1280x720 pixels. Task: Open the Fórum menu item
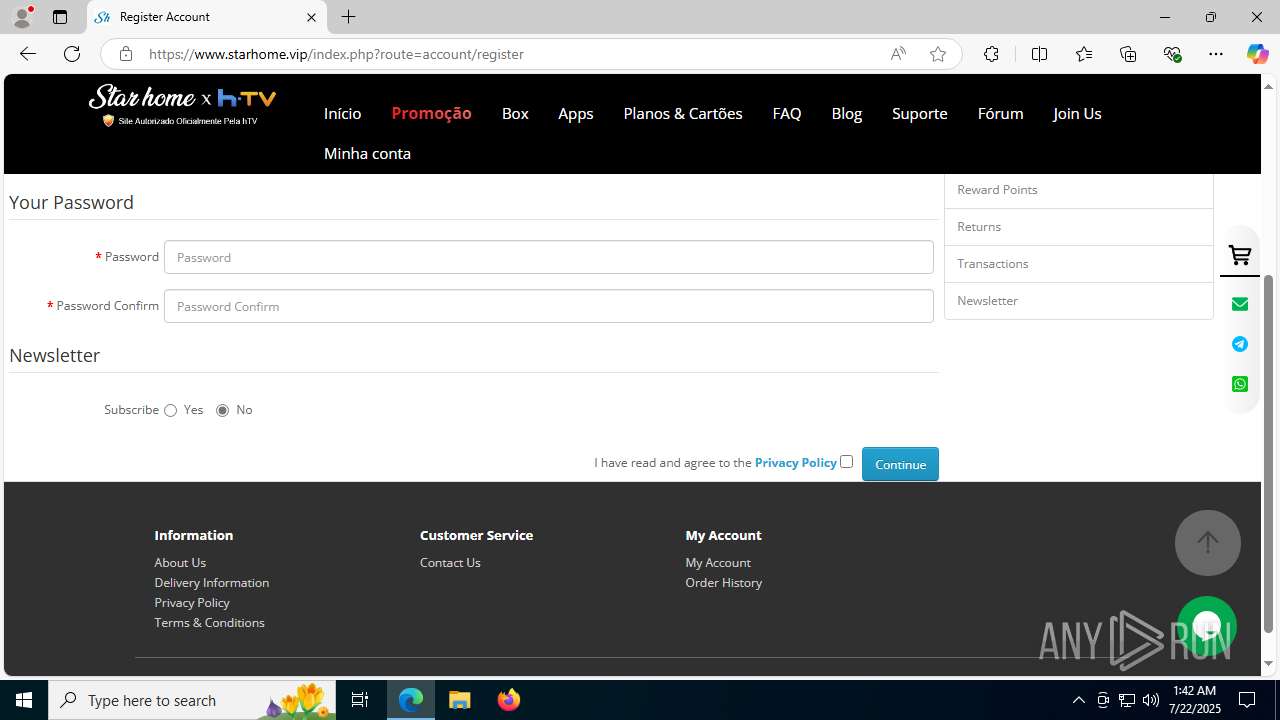point(1000,114)
